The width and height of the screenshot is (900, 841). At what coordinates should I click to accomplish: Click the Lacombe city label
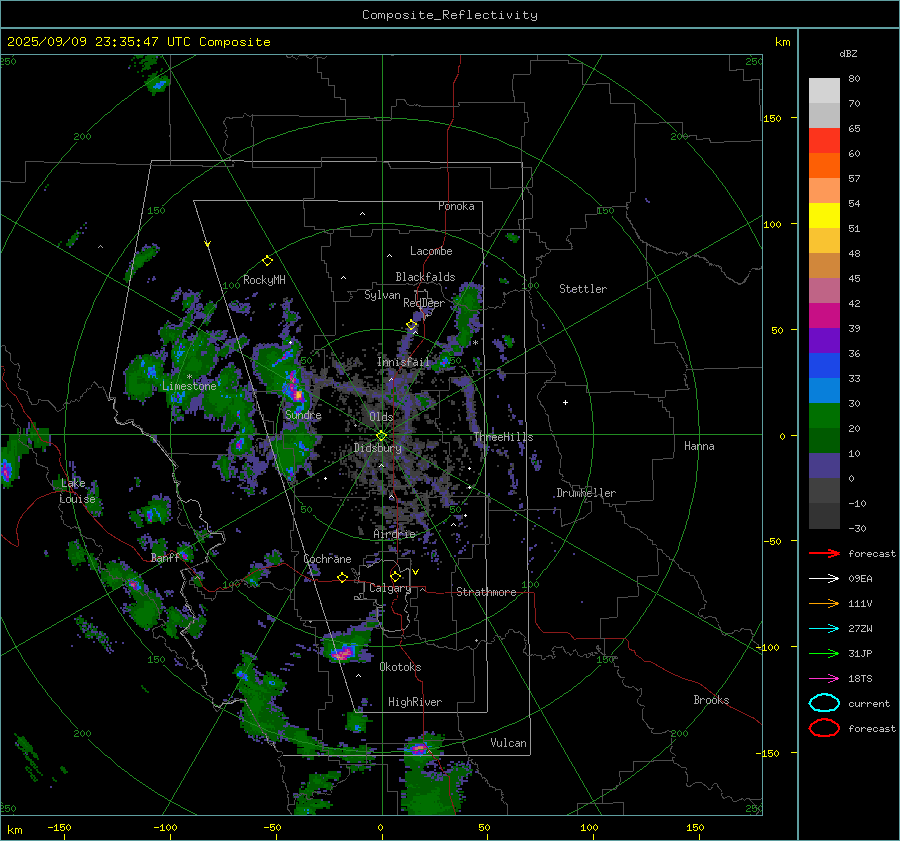(431, 251)
